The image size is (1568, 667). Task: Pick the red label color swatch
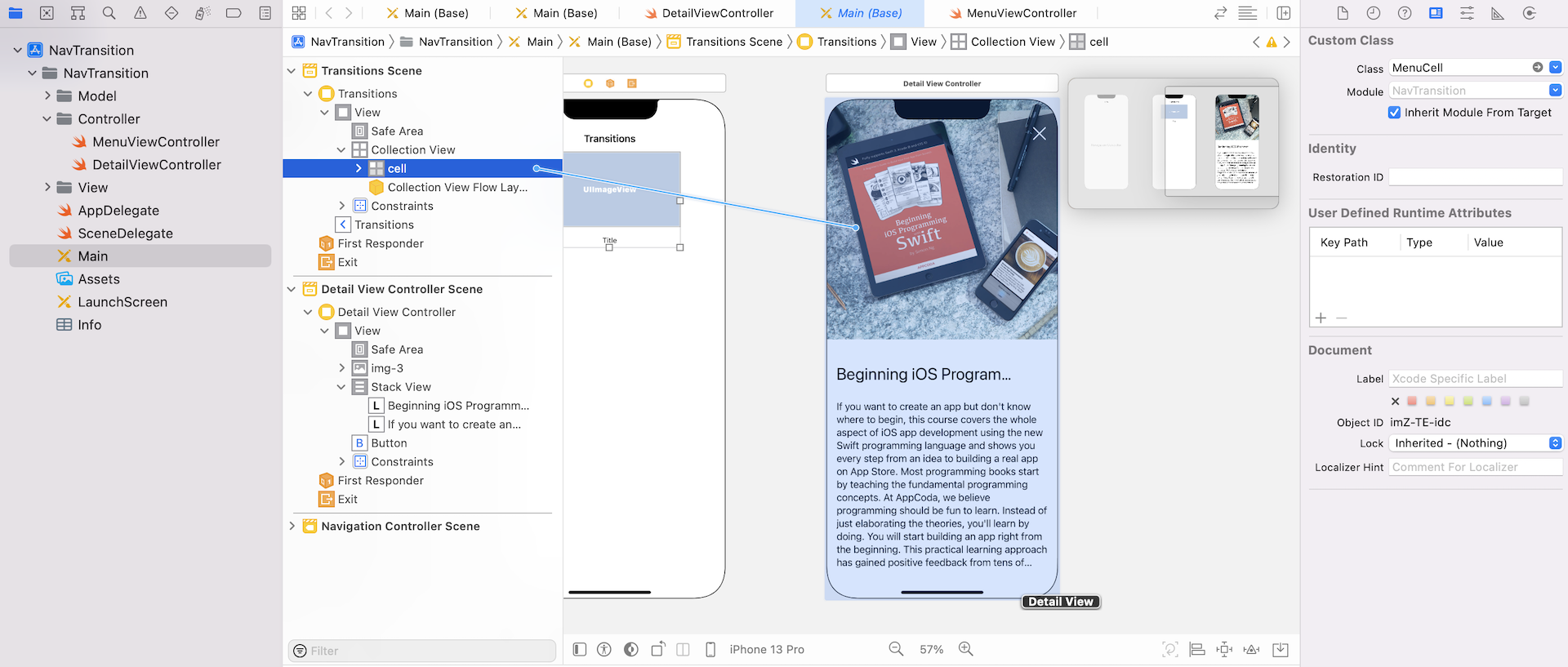[x=1412, y=401]
